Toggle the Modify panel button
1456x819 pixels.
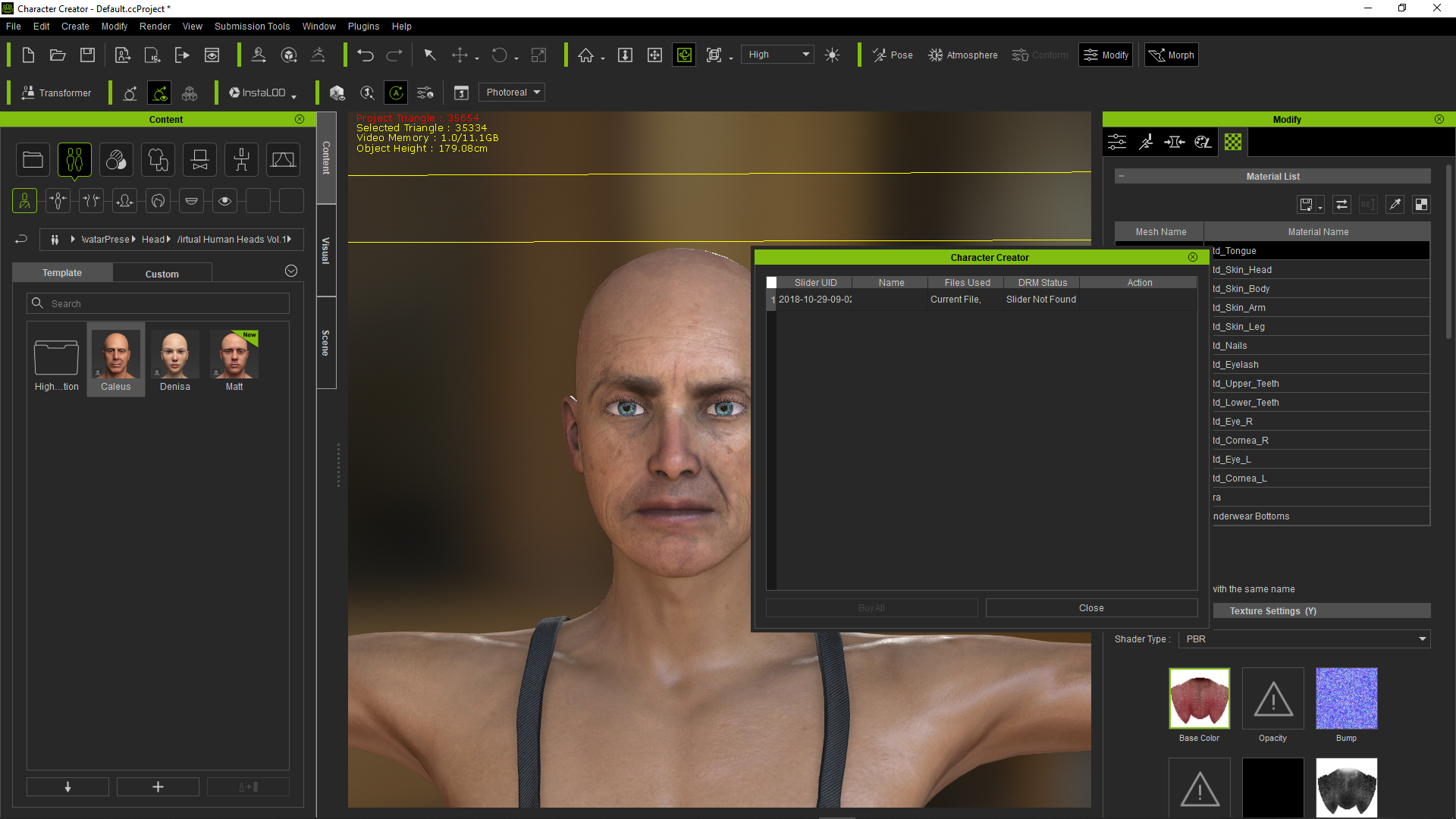1106,55
